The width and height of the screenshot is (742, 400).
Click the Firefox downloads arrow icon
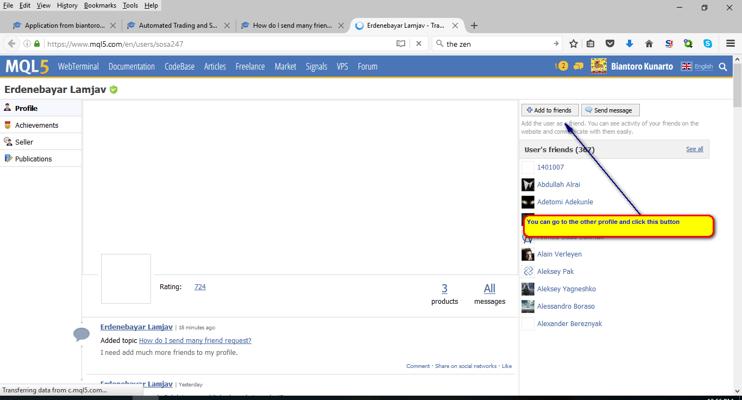click(x=630, y=44)
